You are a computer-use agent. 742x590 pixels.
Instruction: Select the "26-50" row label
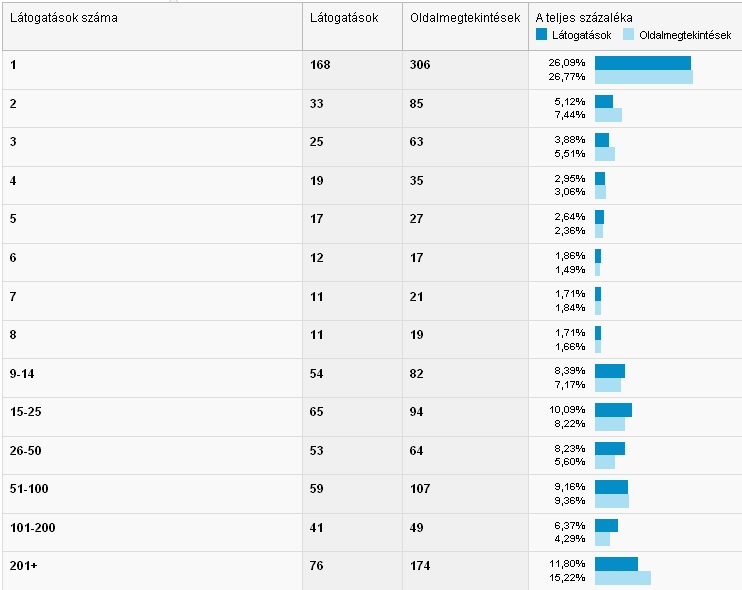(x=25, y=450)
